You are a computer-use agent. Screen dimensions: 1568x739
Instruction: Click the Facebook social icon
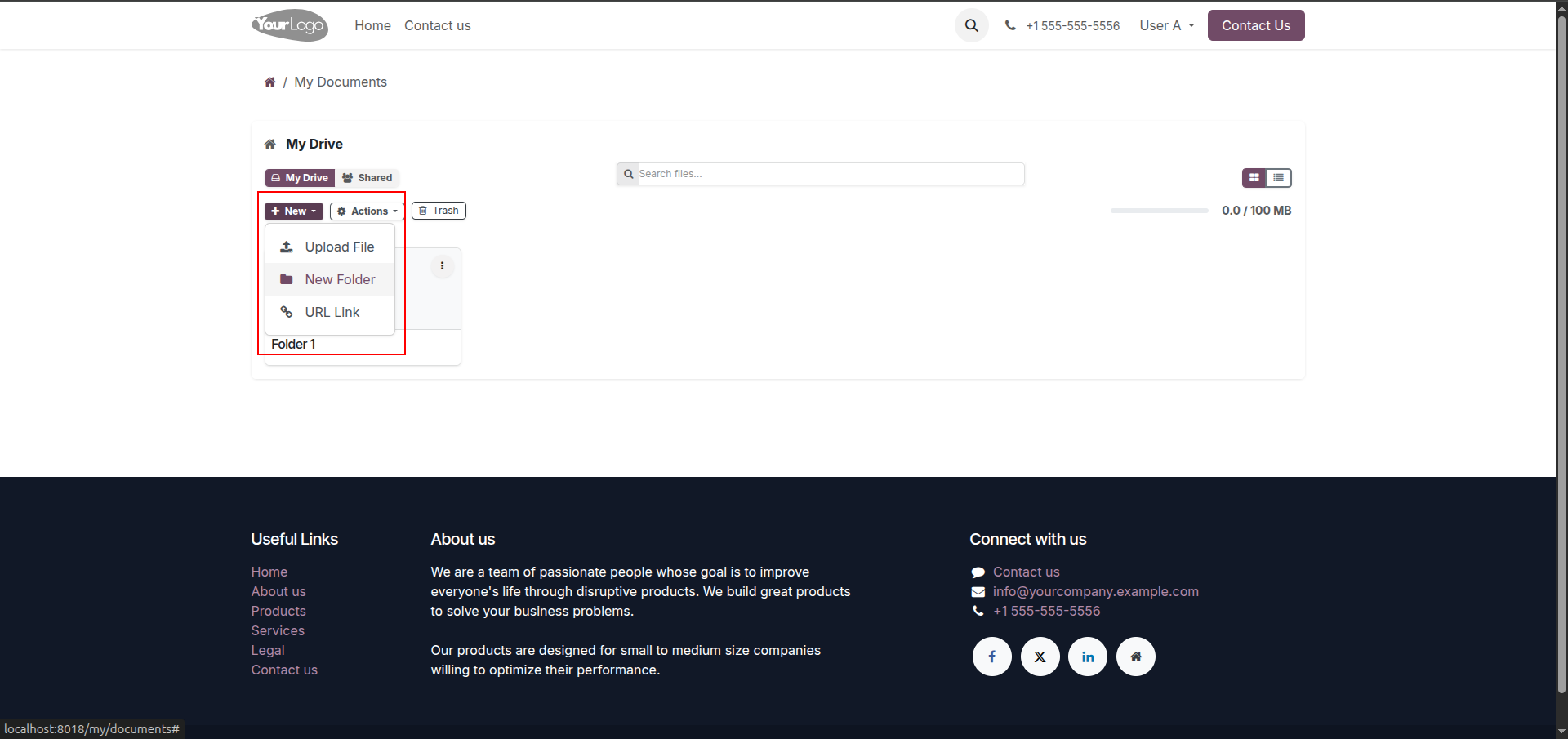pyautogui.click(x=991, y=657)
